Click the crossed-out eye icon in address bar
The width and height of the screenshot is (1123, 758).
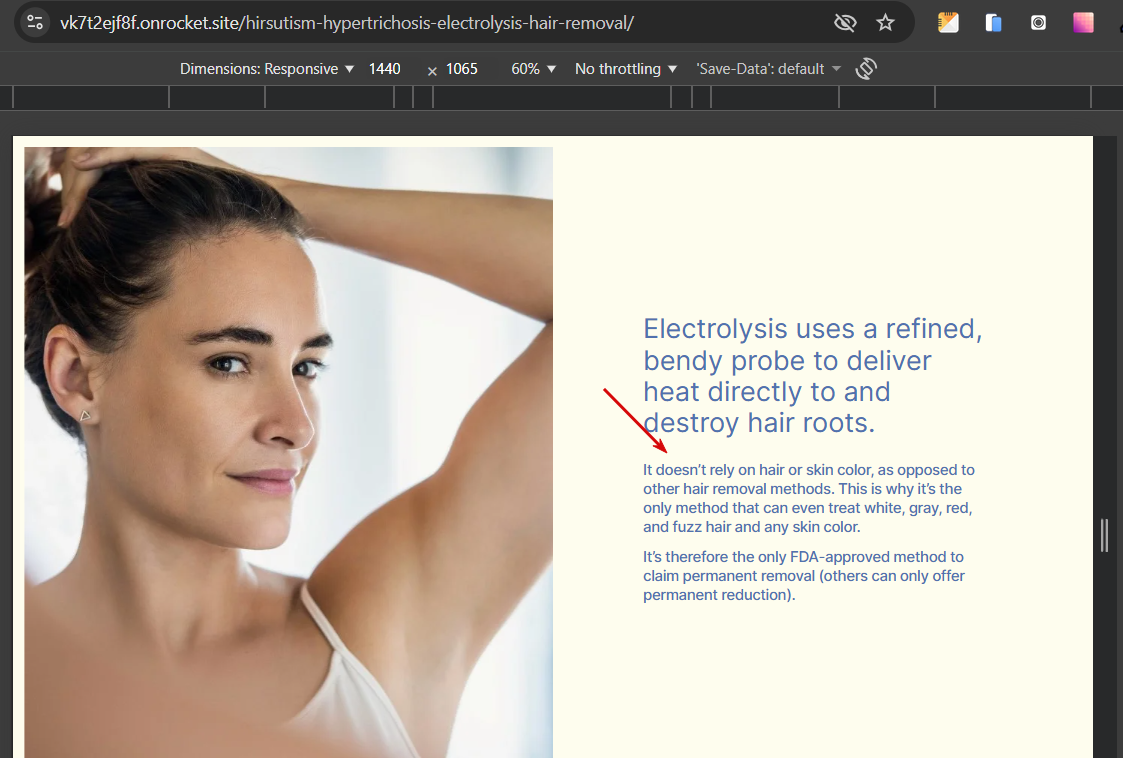(x=845, y=23)
